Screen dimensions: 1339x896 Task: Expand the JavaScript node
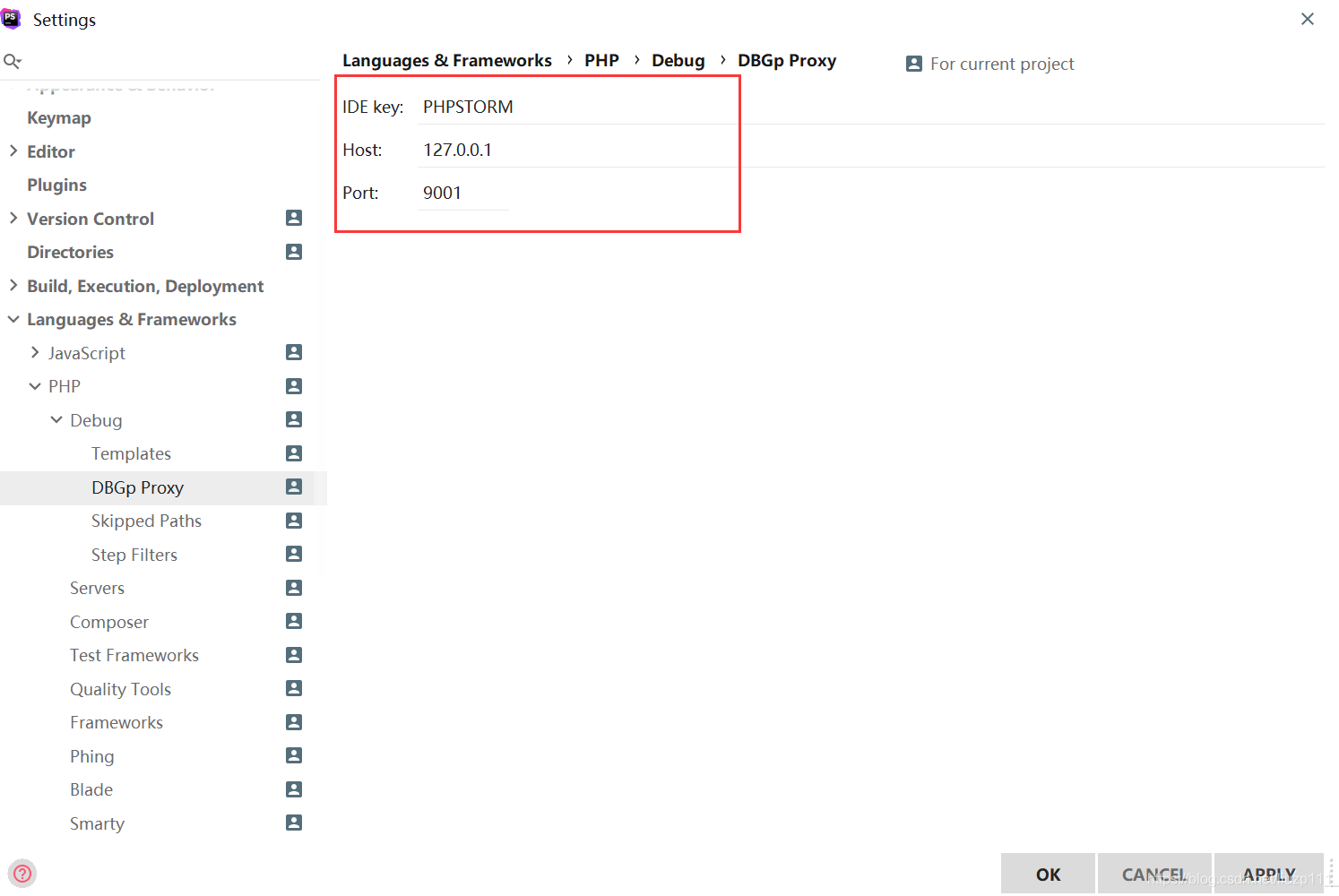coord(35,353)
